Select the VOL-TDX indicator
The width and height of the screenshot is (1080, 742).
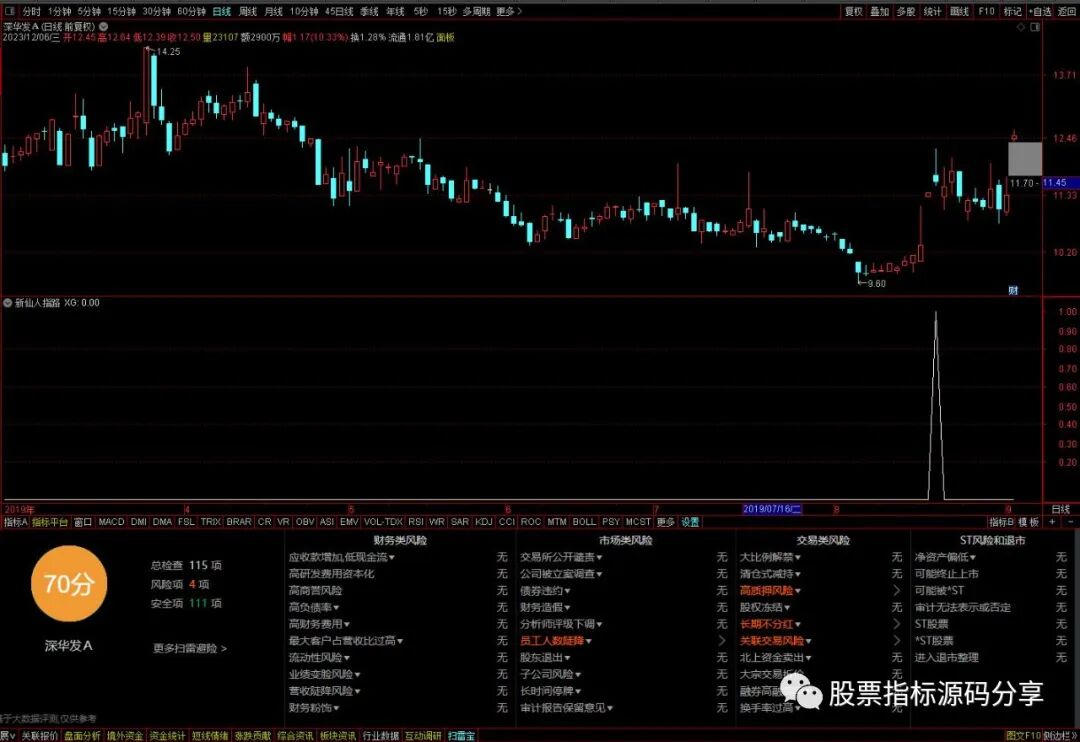pos(383,522)
